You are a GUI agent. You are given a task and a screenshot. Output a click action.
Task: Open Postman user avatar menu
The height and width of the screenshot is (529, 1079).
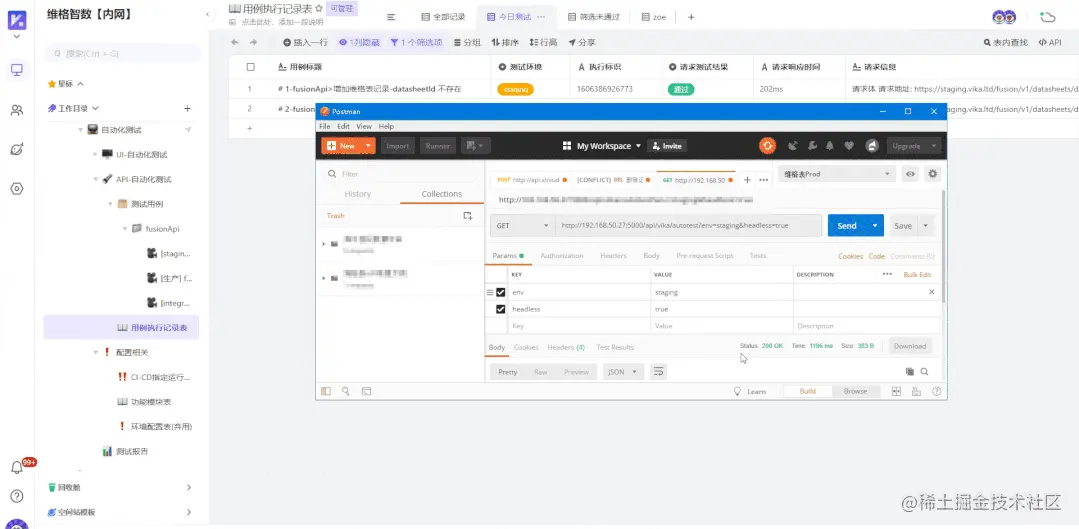872,146
